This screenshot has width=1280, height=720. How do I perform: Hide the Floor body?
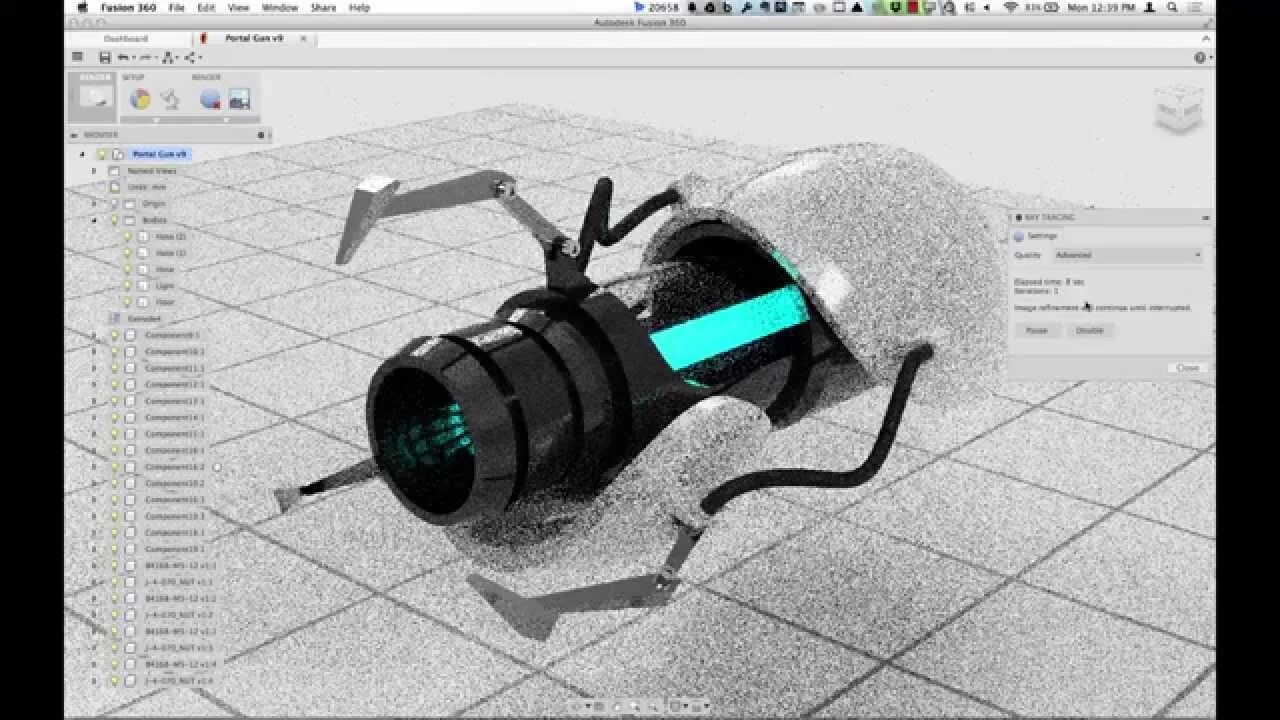tap(127, 302)
